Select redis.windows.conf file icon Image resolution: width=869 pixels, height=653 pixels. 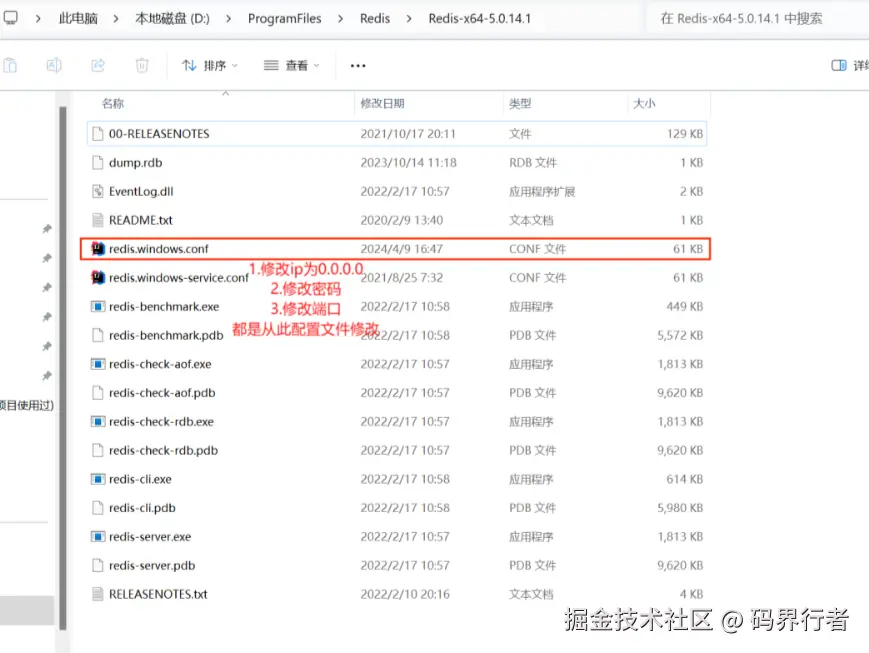click(98, 249)
